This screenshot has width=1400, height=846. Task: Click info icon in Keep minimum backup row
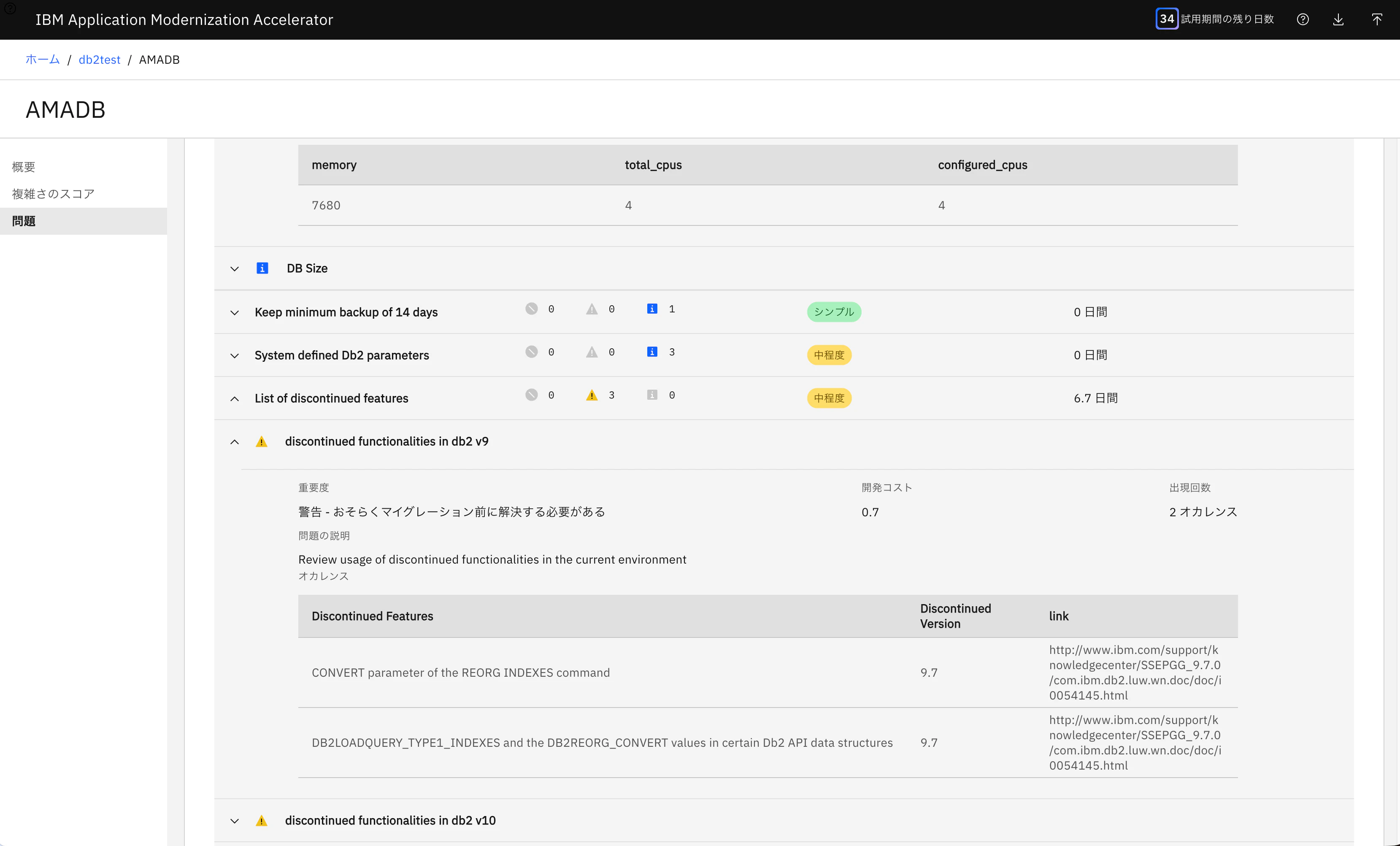click(652, 309)
